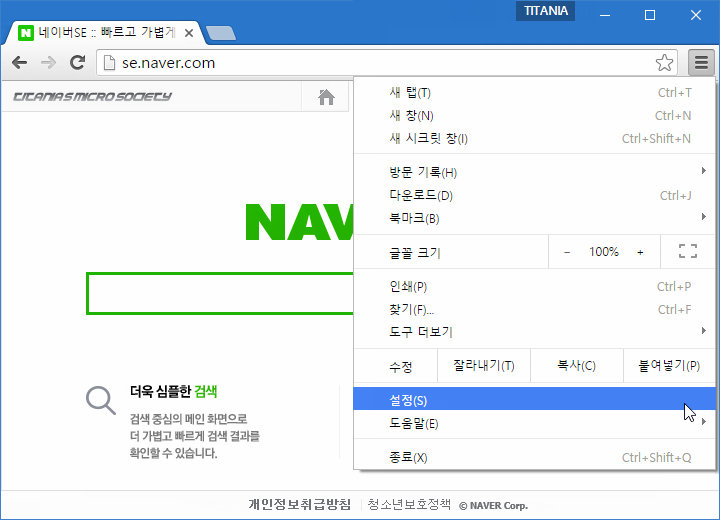Image resolution: width=720 pixels, height=520 pixels.
Task: Expand 방문 기록(H) submenu
Action: click(535, 172)
